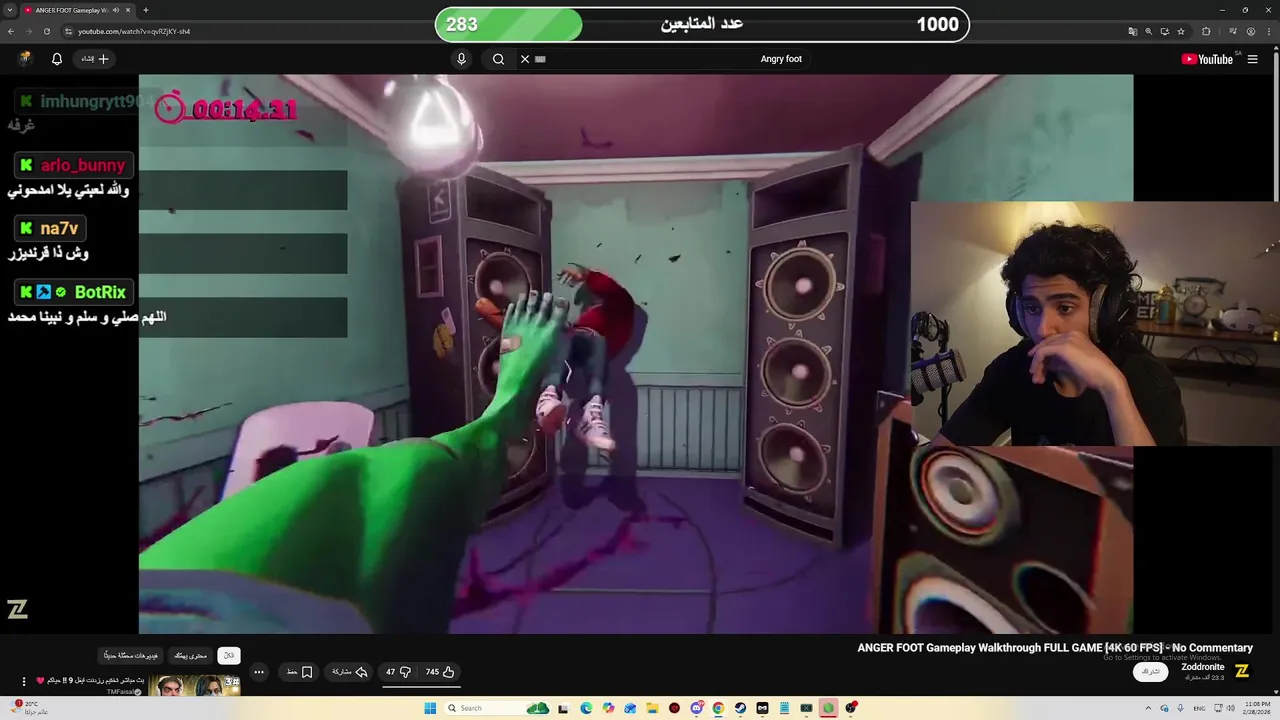Expand the tab search dropdown arrow
This screenshot has height=720, width=1280.
[9, 10]
